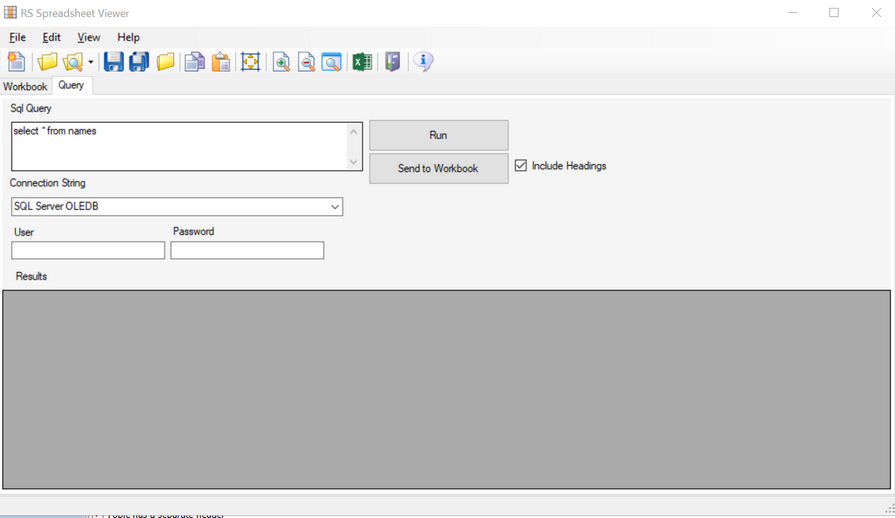
Task: Click the New workbook icon
Action: point(16,62)
